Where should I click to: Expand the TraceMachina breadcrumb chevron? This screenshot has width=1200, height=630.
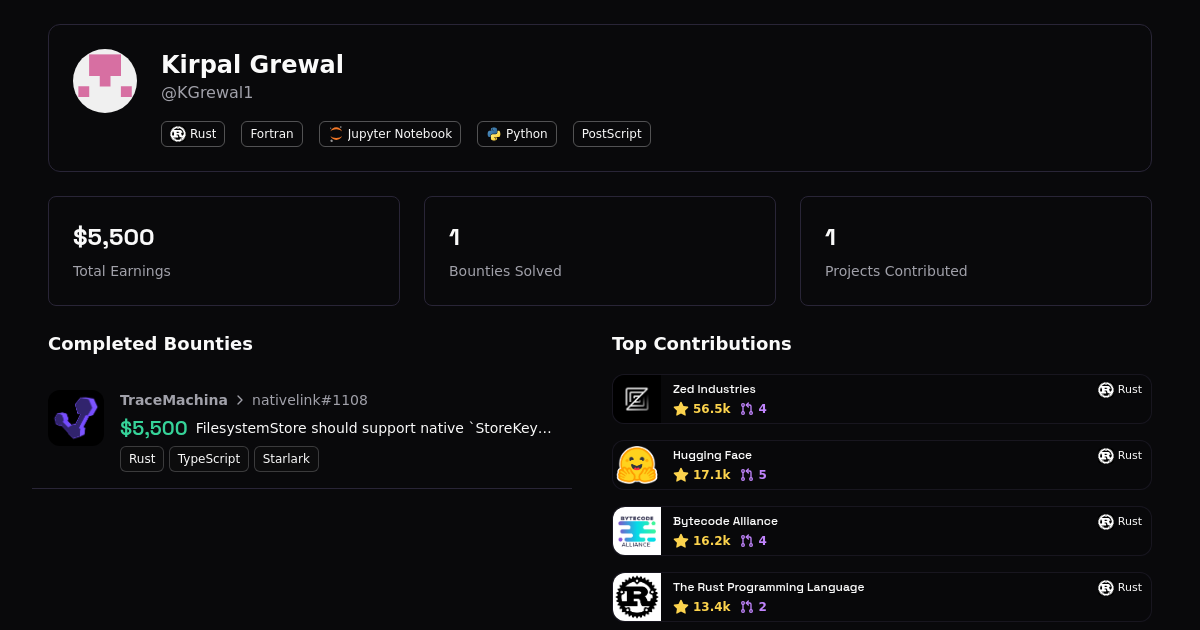[240, 400]
